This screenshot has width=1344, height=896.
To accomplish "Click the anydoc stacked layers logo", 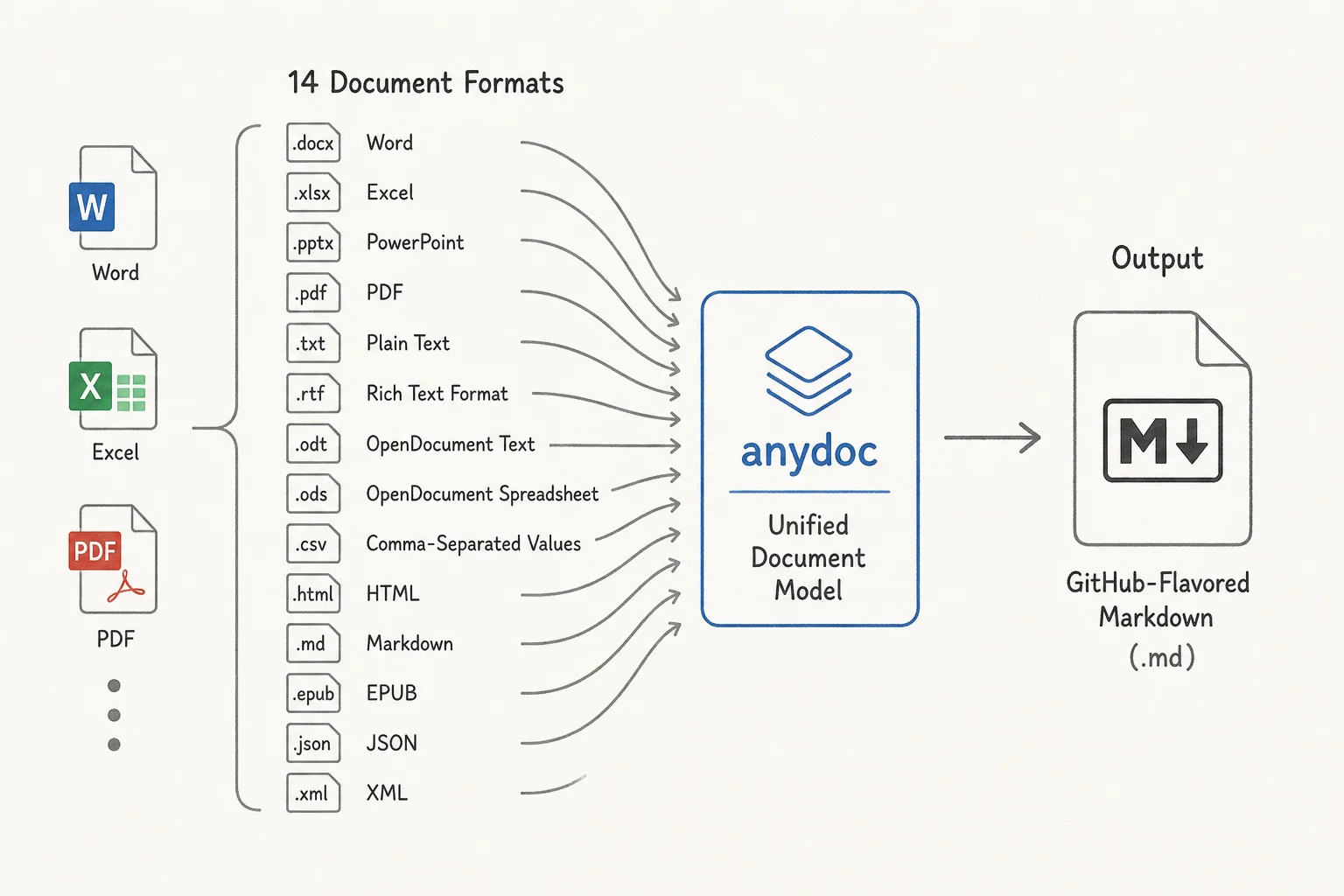I will click(808, 371).
